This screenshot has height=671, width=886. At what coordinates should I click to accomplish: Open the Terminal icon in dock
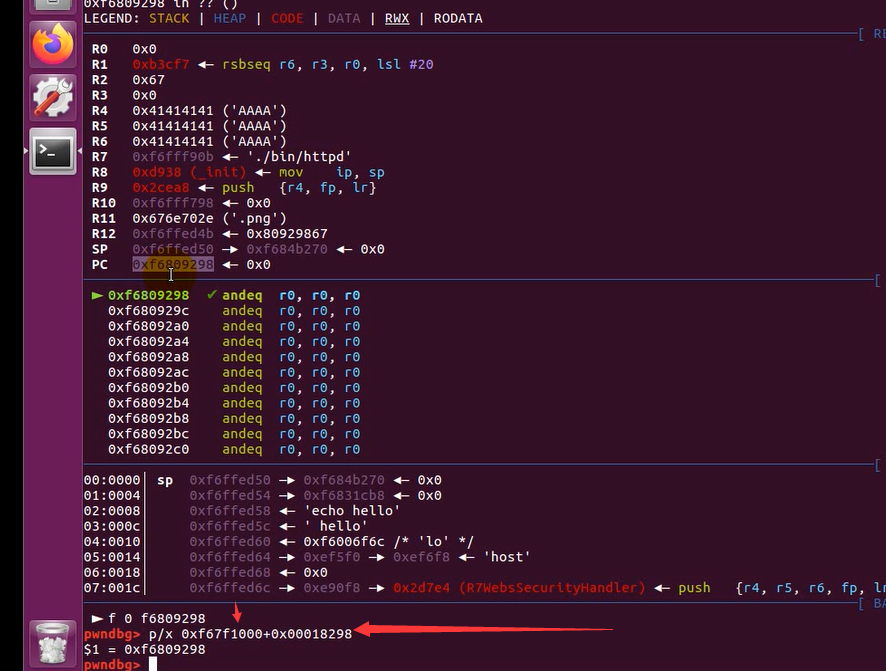(53, 151)
